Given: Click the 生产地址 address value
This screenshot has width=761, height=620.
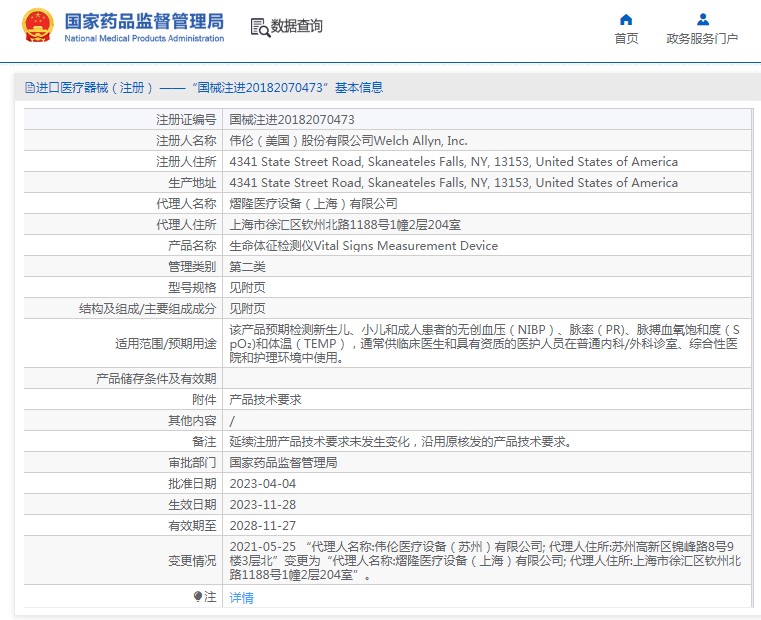Looking at the screenshot, I should (x=453, y=183).
